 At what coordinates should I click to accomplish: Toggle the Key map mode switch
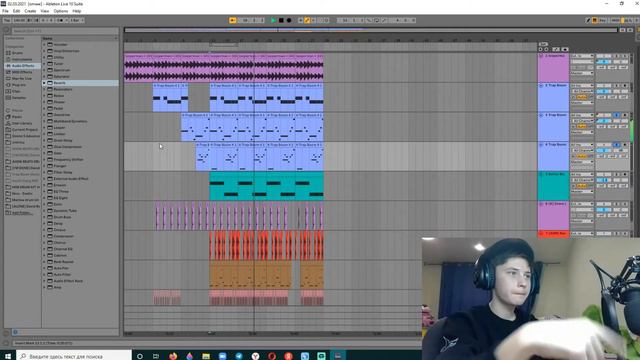[x=602, y=20]
